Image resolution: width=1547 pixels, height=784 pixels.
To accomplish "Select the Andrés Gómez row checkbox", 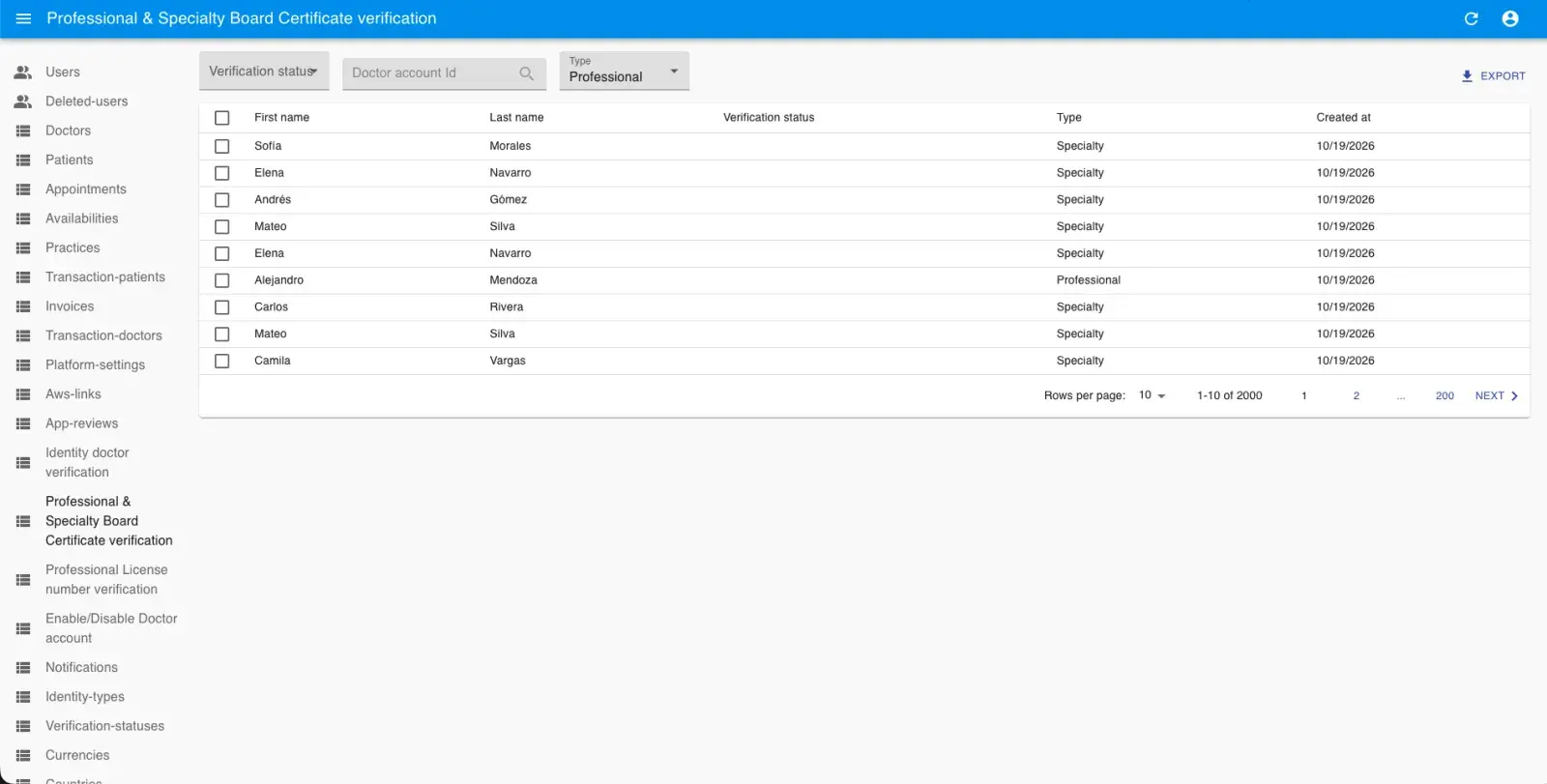I will pyautogui.click(x=222, y=200).
